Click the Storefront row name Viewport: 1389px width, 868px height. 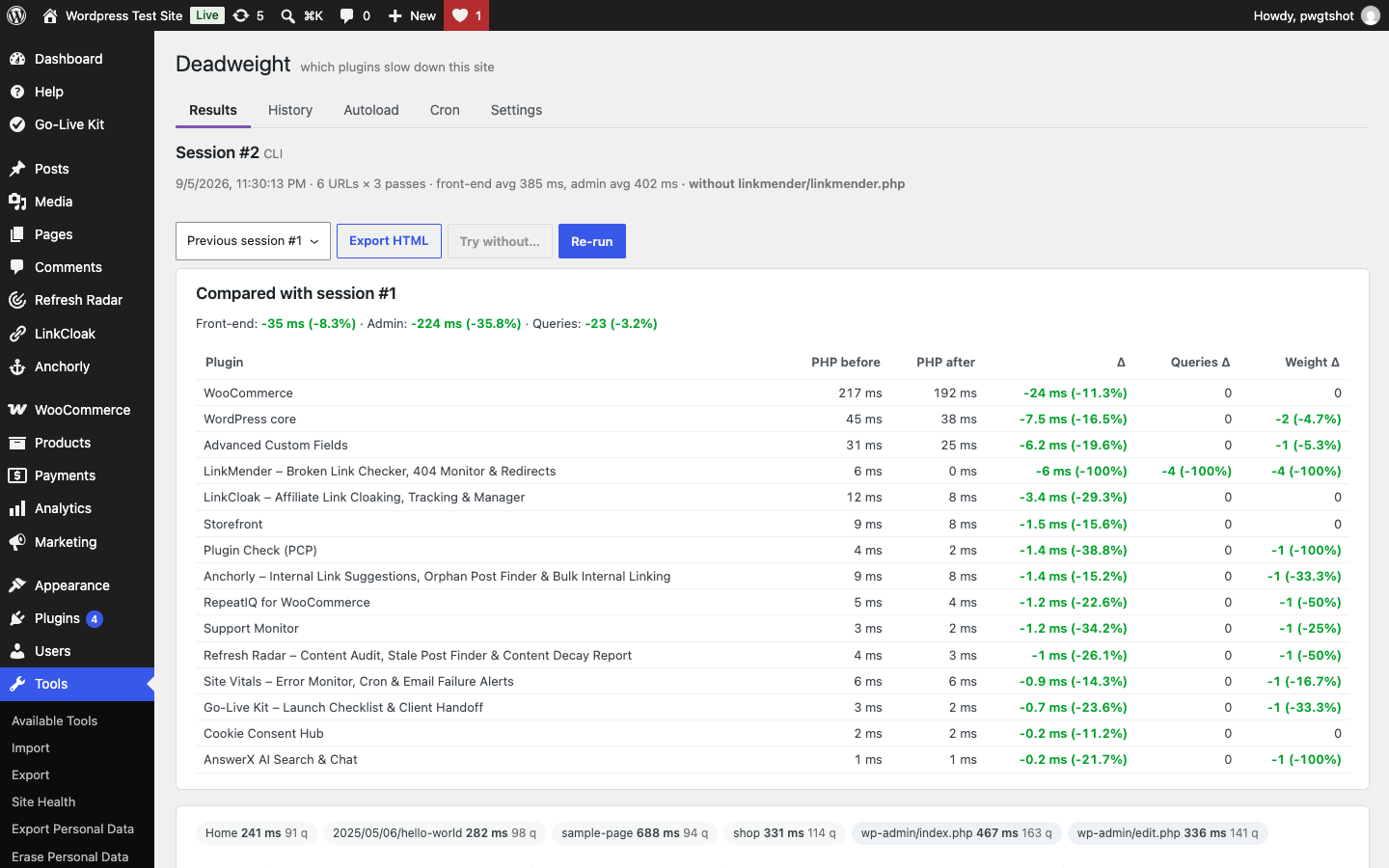233,524
